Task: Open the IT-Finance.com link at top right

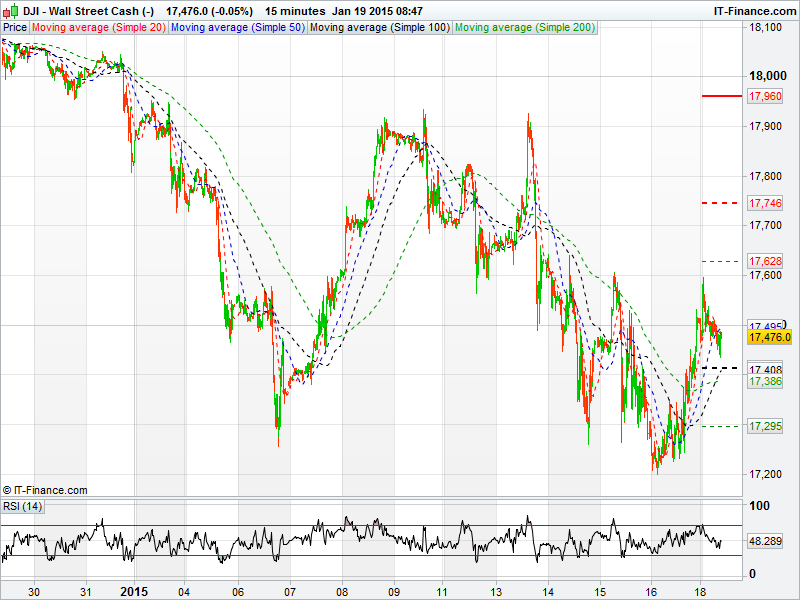Action: pos(753,10)
